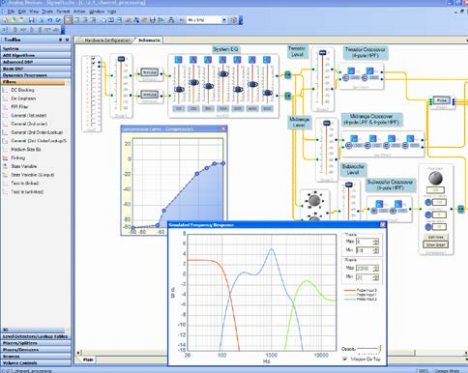The width and height of the screenshot is (468, 373).
Task: Expand the Advanced DSP category
Action: [x=36, y=62]
